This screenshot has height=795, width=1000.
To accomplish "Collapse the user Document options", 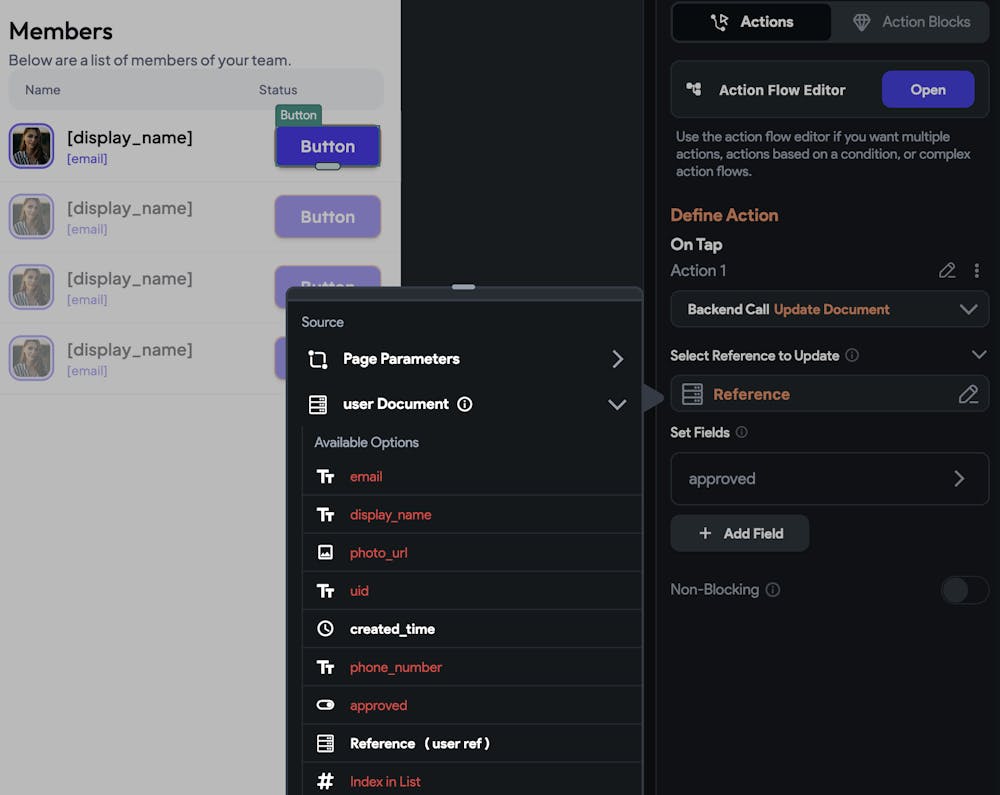I will pos(617,404).
